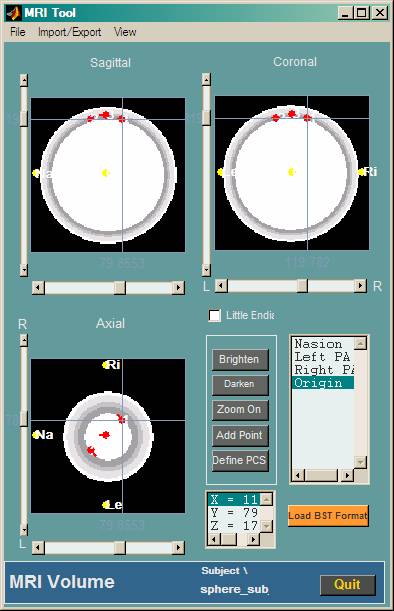Enable the Little Endian checkbox
The height and width of the screenshot is (611, 394).
214,315
